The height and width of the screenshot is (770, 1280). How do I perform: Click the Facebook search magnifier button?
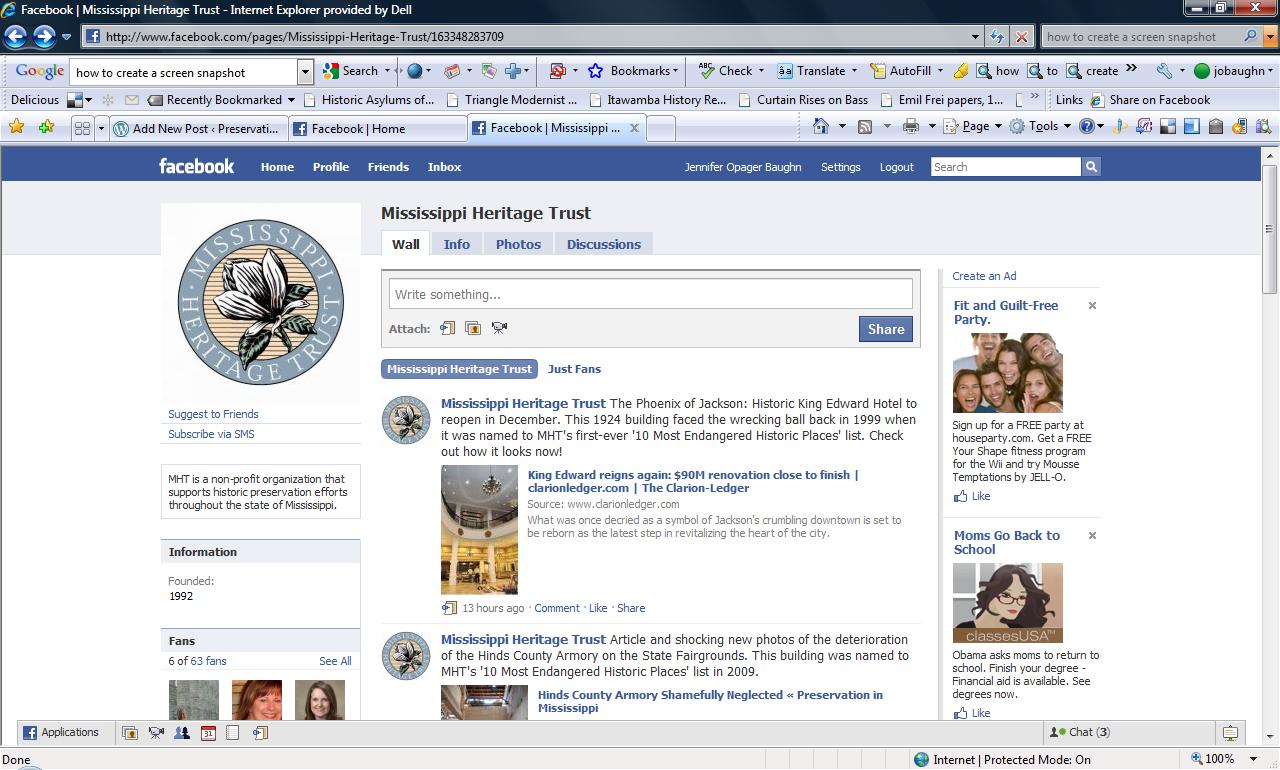pyautogui.click(x=1091, y=167)
